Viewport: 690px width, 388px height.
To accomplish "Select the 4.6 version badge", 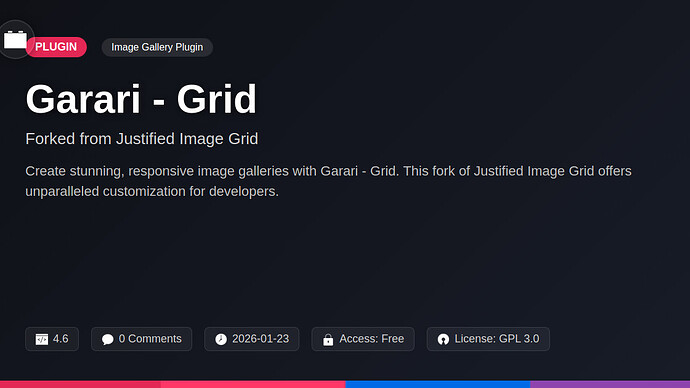I will [x=52, y=339].
